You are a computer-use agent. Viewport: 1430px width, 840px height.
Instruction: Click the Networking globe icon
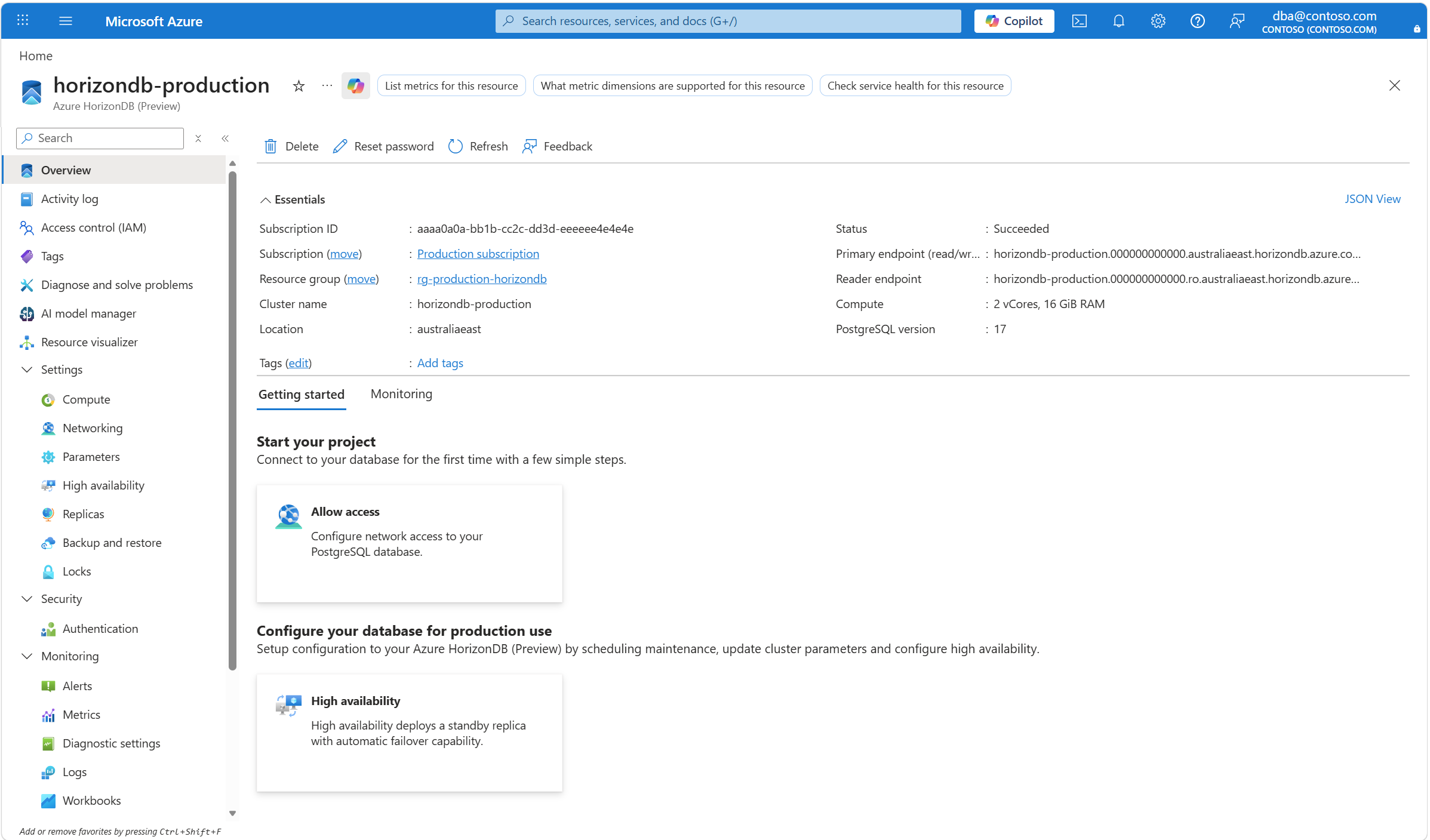(x=48, y=428)
